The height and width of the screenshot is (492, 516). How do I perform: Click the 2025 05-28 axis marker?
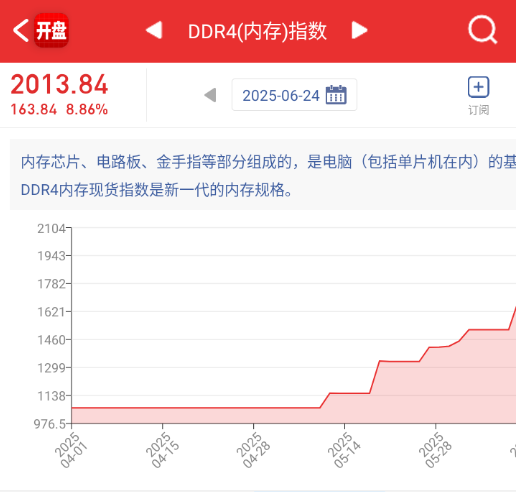[x=435, y=450]
